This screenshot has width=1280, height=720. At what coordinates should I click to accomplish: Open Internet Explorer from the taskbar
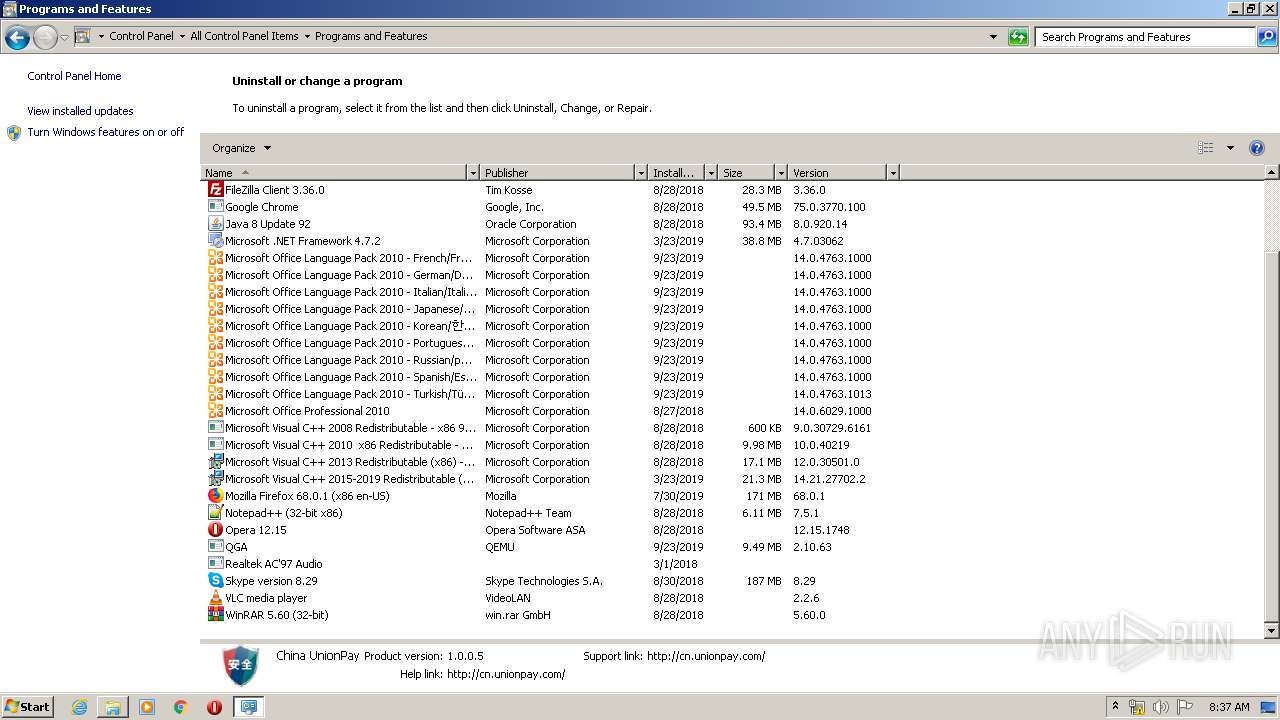coord(79,707)
